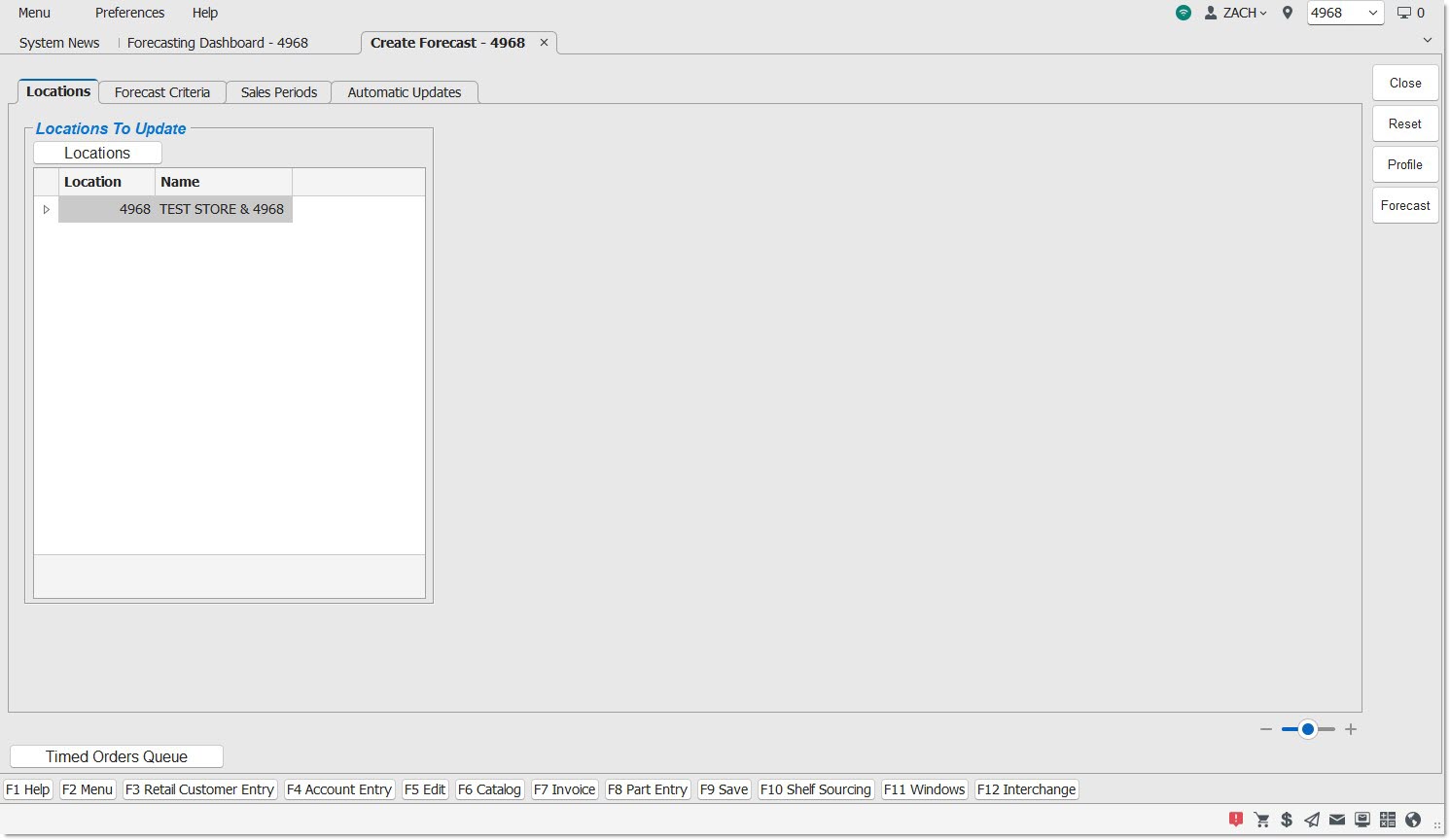The height and width of the screenshot is (840, 1450).
Task: Click the monitor icon beside 0
Action: click(1404, 13)
